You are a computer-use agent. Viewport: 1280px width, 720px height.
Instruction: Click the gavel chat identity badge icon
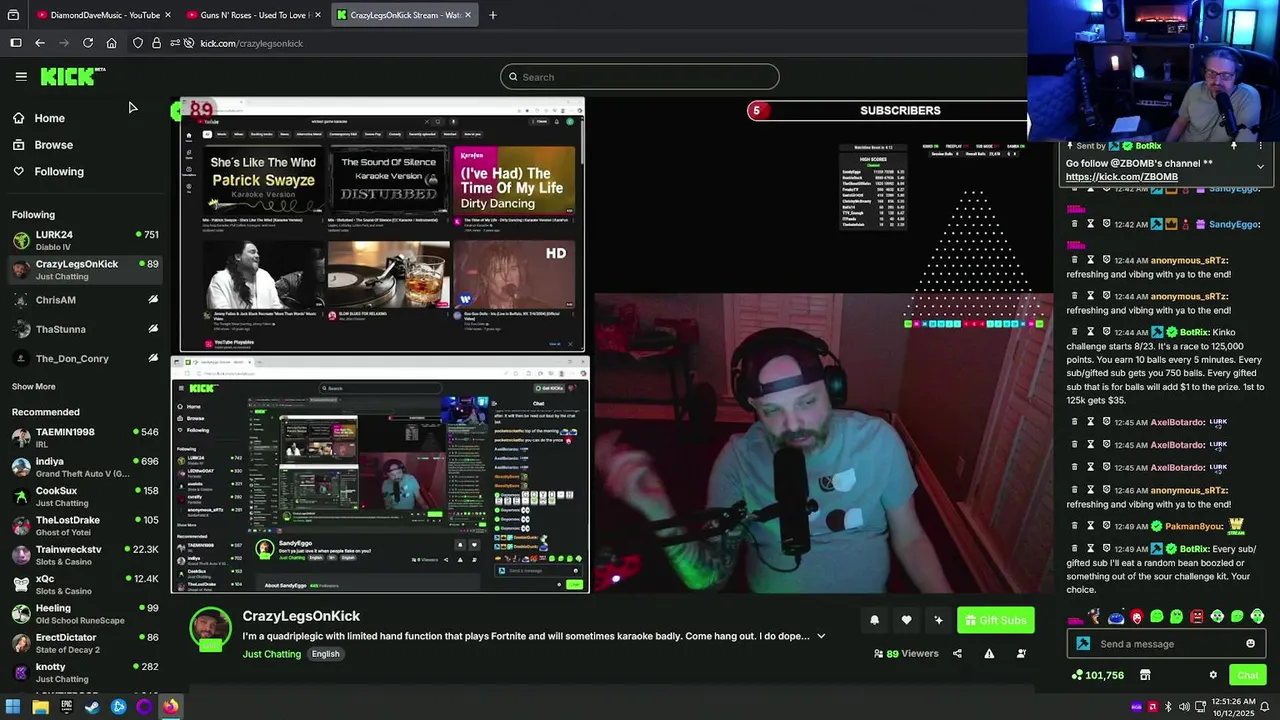coord(1083,644)
